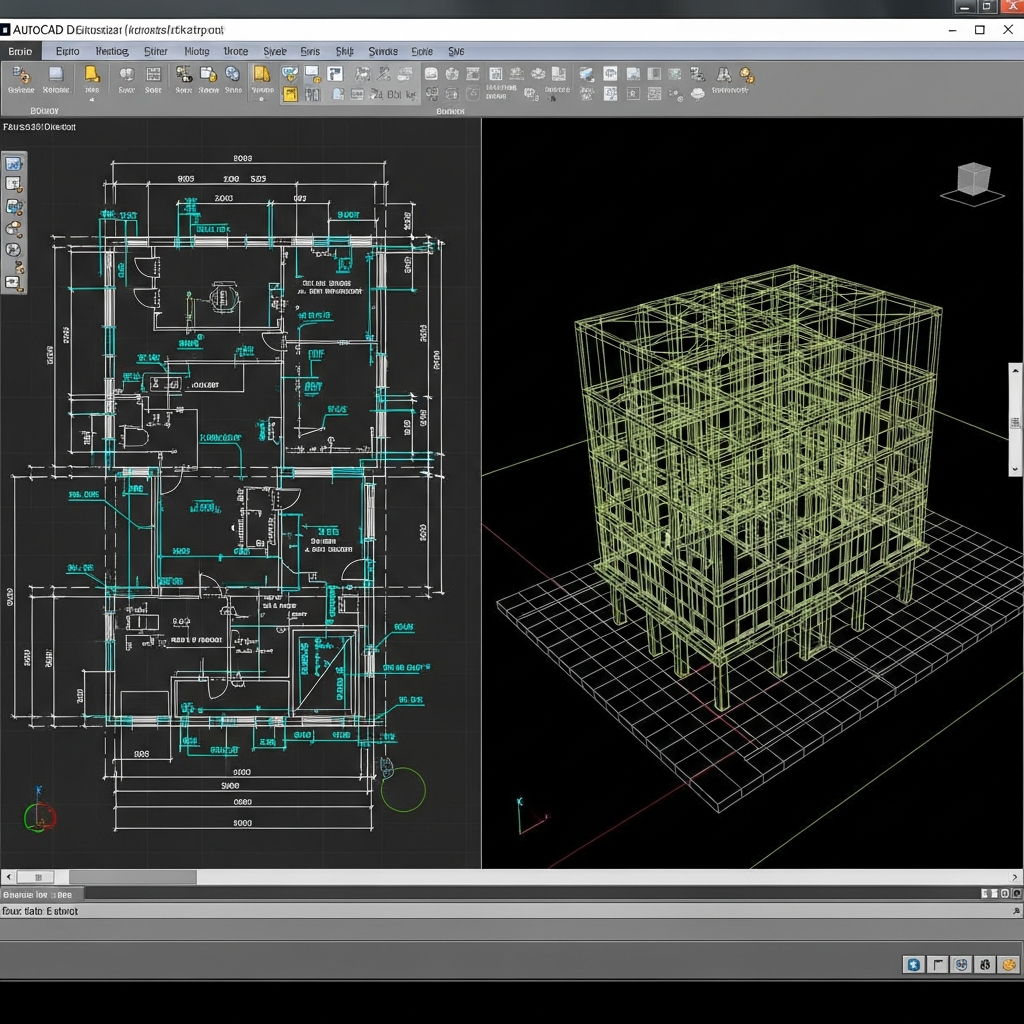
Task: Toggle the L-shaped ortho icon in the status bar
Action: 938,964
